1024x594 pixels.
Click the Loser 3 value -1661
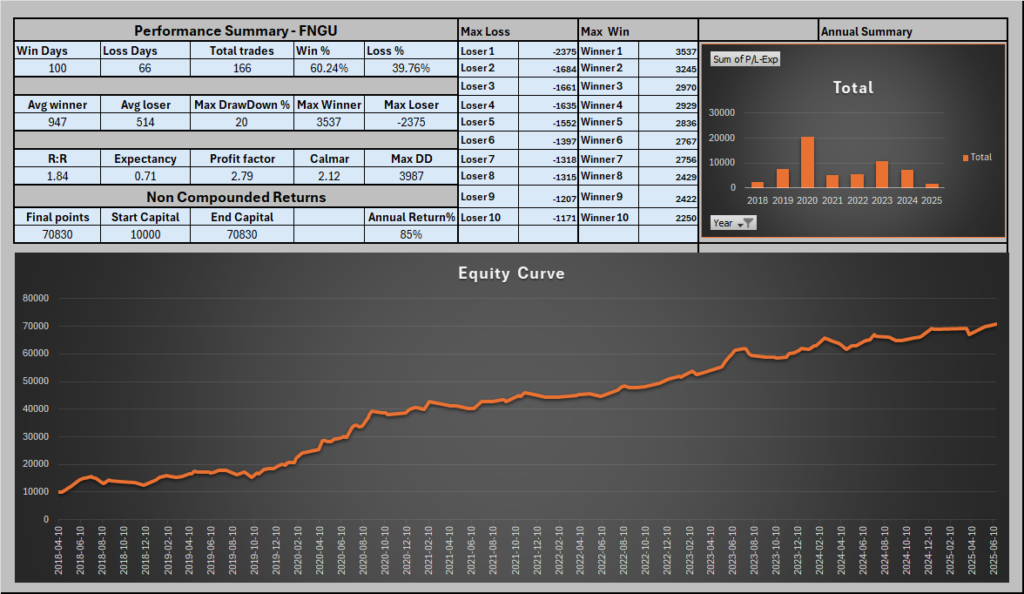(x=548, y=87)
